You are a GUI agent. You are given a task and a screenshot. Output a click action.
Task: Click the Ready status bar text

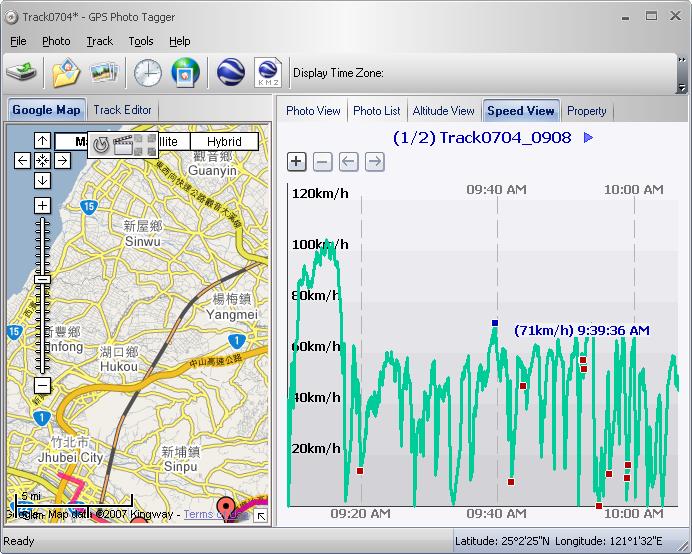click(19, 541)
